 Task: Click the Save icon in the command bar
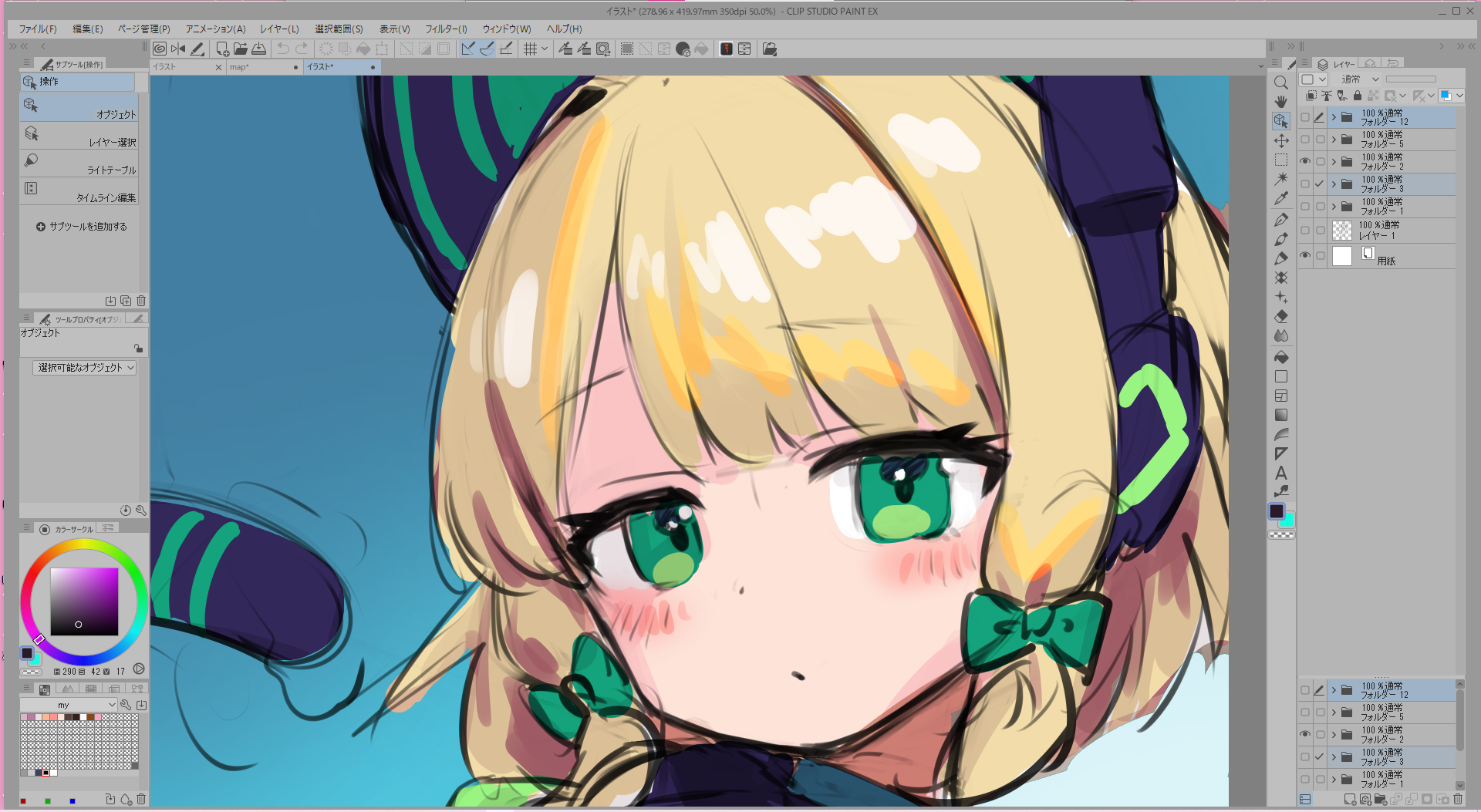(259, 49)
